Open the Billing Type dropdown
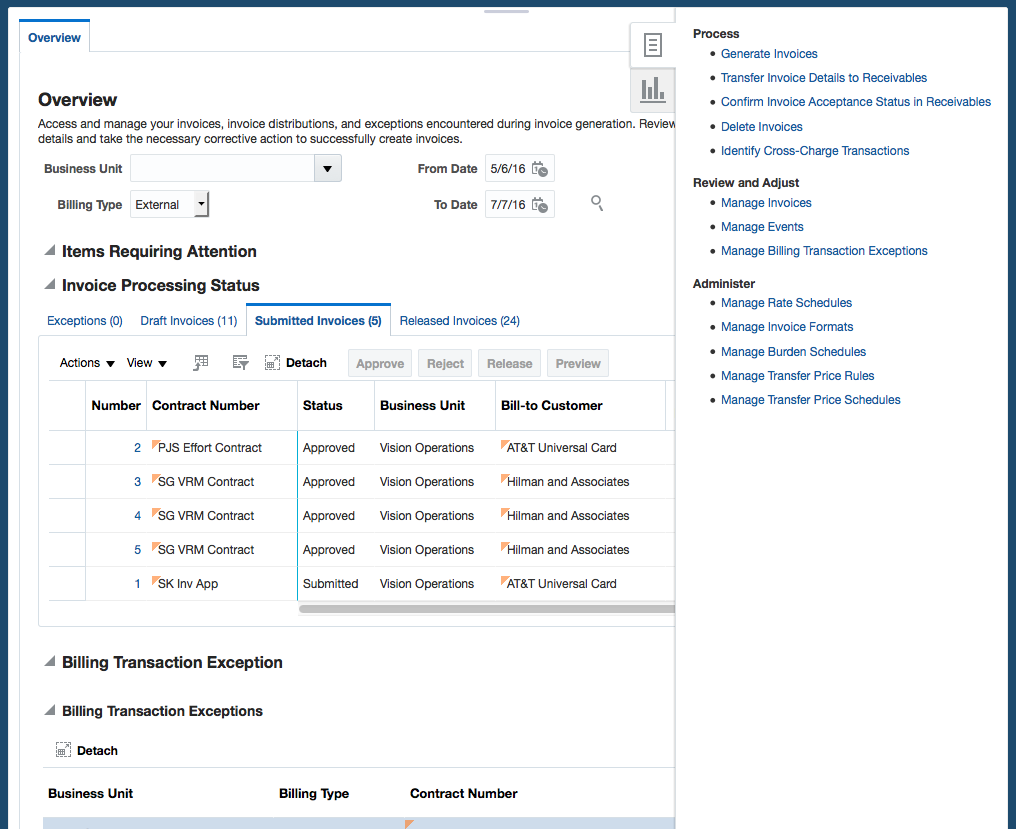This screenshot has width=1016, height=829. [x=201, y=205]
